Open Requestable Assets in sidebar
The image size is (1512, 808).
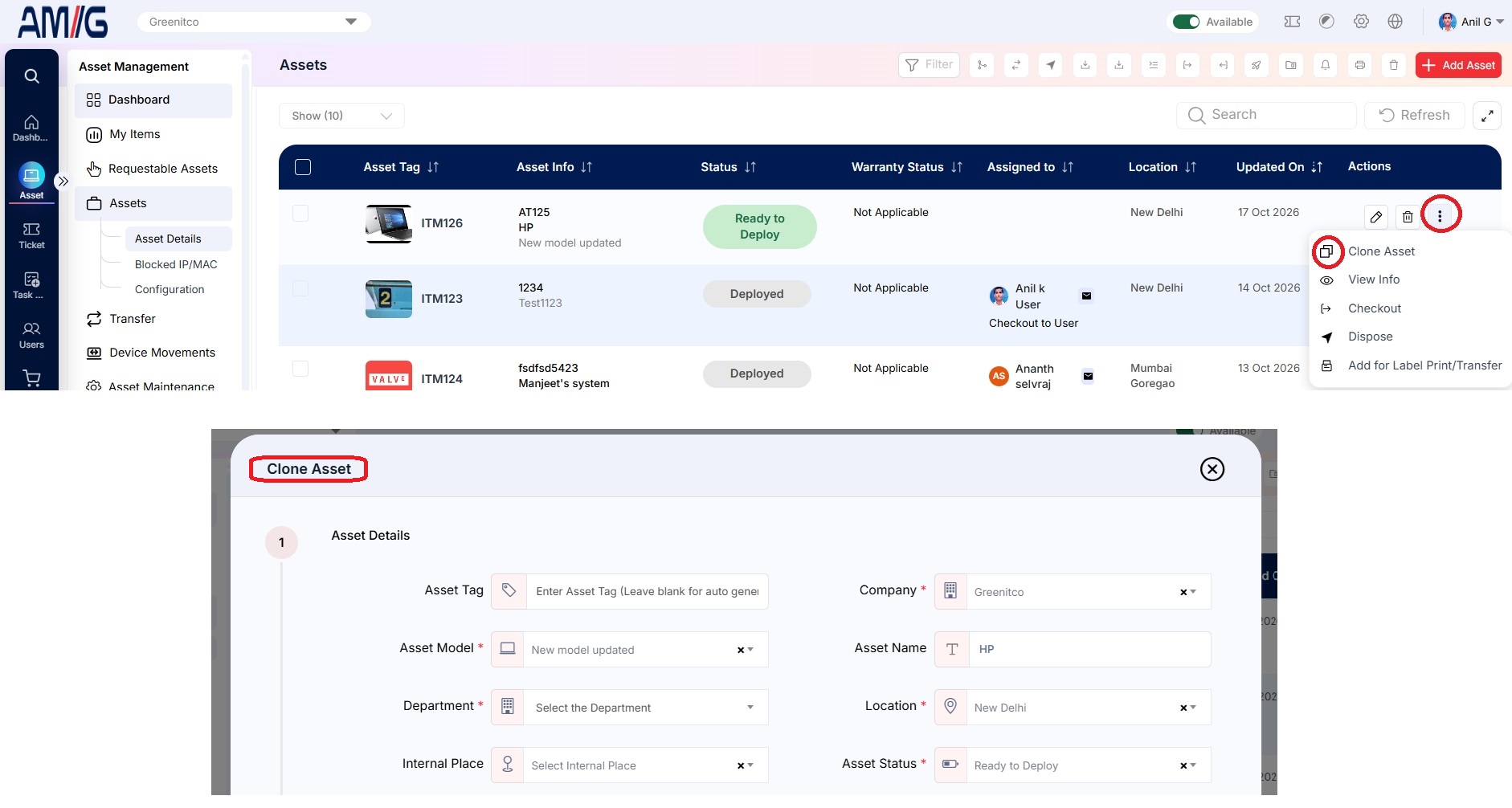pyautogui.click(x=153, y=169)
